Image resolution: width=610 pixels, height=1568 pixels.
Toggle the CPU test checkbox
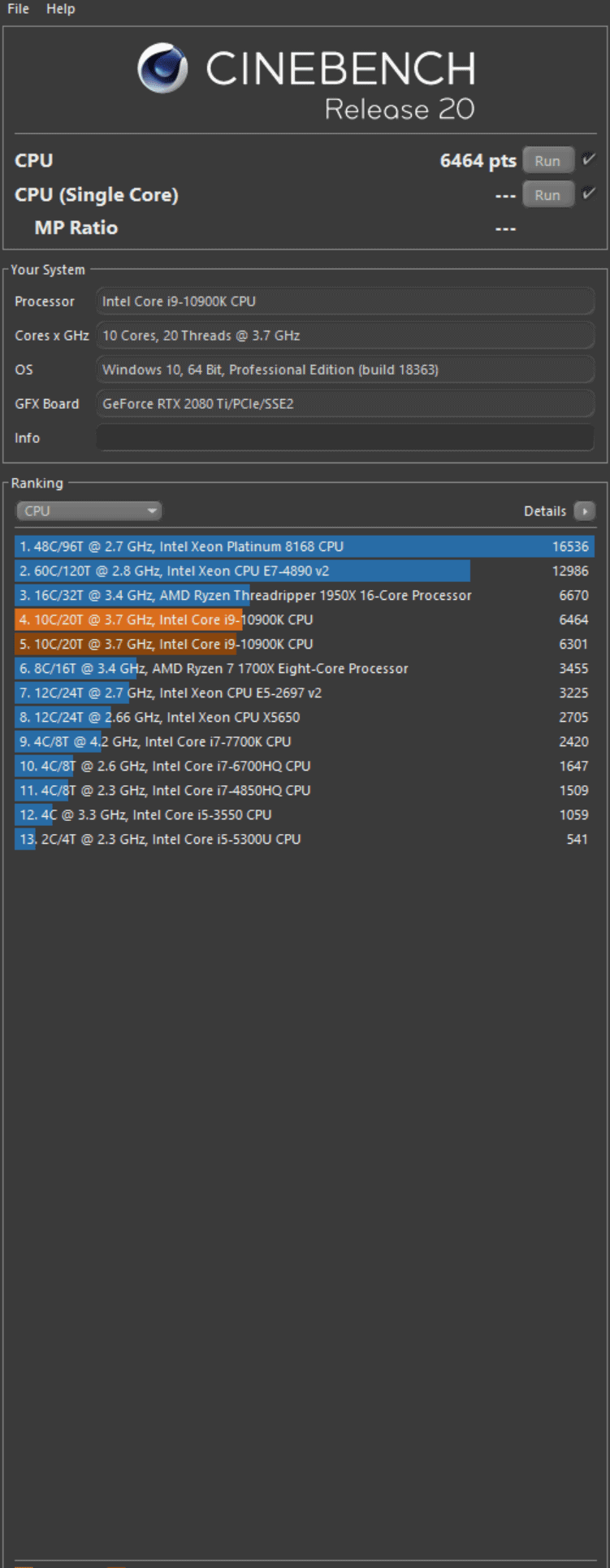click(589, 159)
